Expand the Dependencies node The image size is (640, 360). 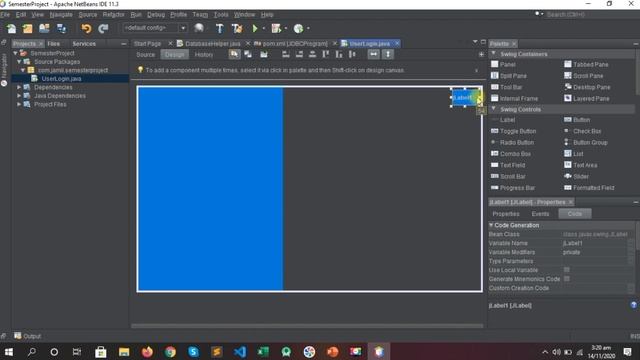(x=19, y=87)
